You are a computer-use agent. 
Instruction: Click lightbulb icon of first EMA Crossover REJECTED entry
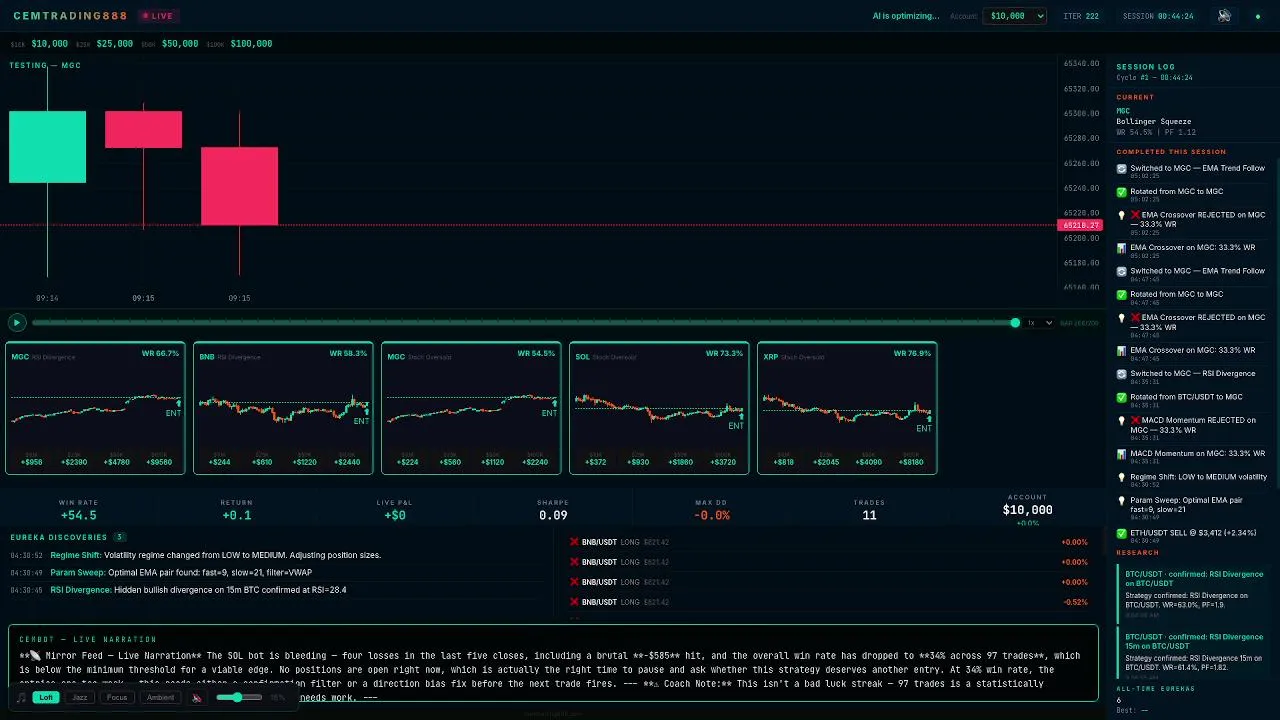pyautogui.click(x=1122, y=215)
